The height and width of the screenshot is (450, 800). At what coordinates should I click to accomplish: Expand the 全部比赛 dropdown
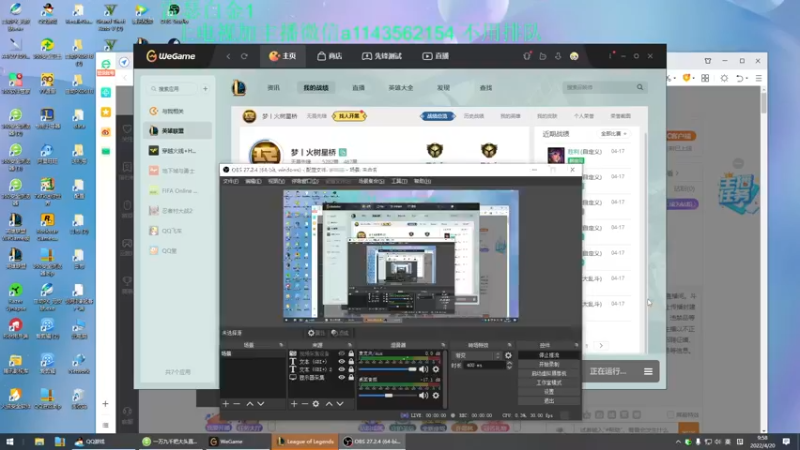[x=613, y=134]
